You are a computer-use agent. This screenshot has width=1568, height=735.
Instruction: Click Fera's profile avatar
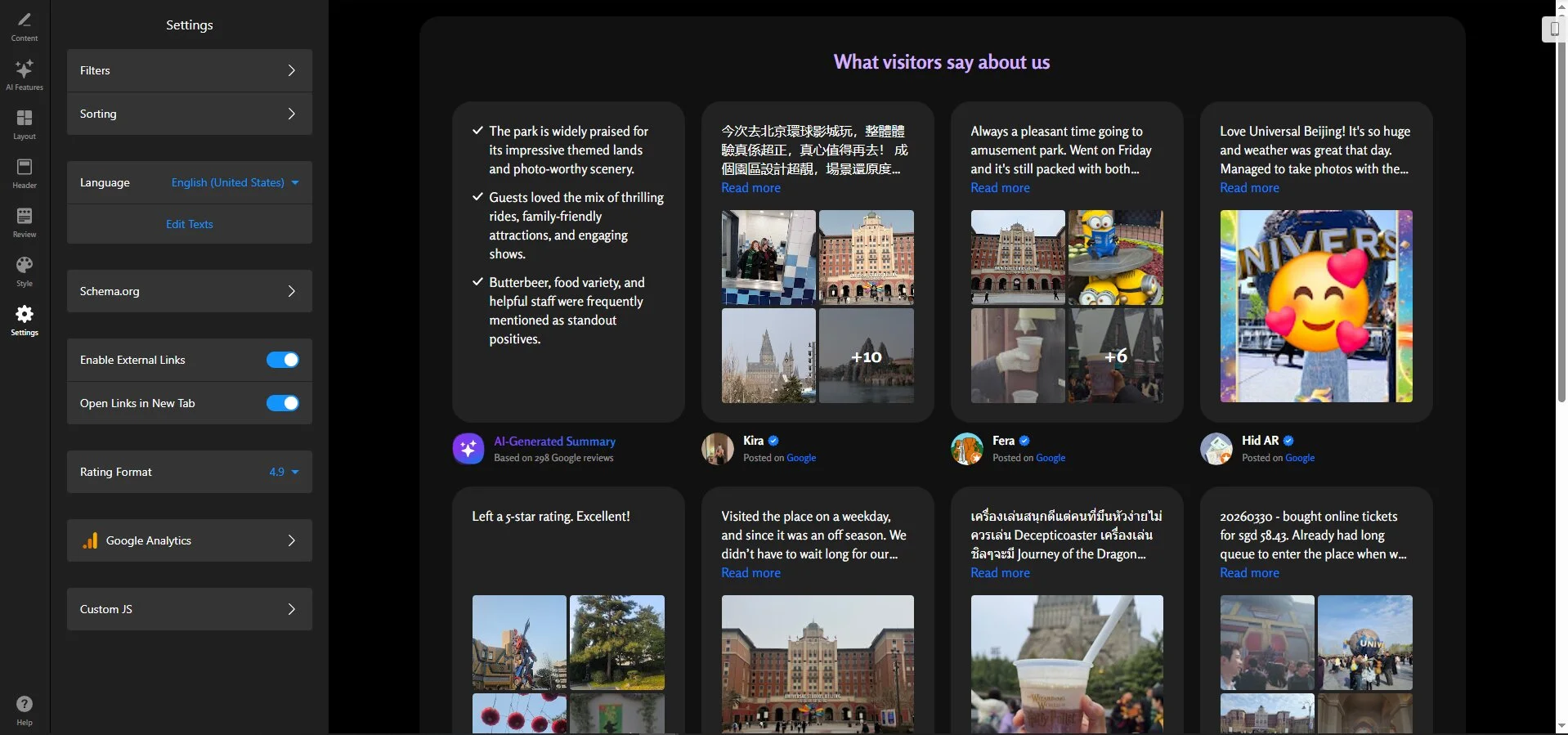(967, 448)
